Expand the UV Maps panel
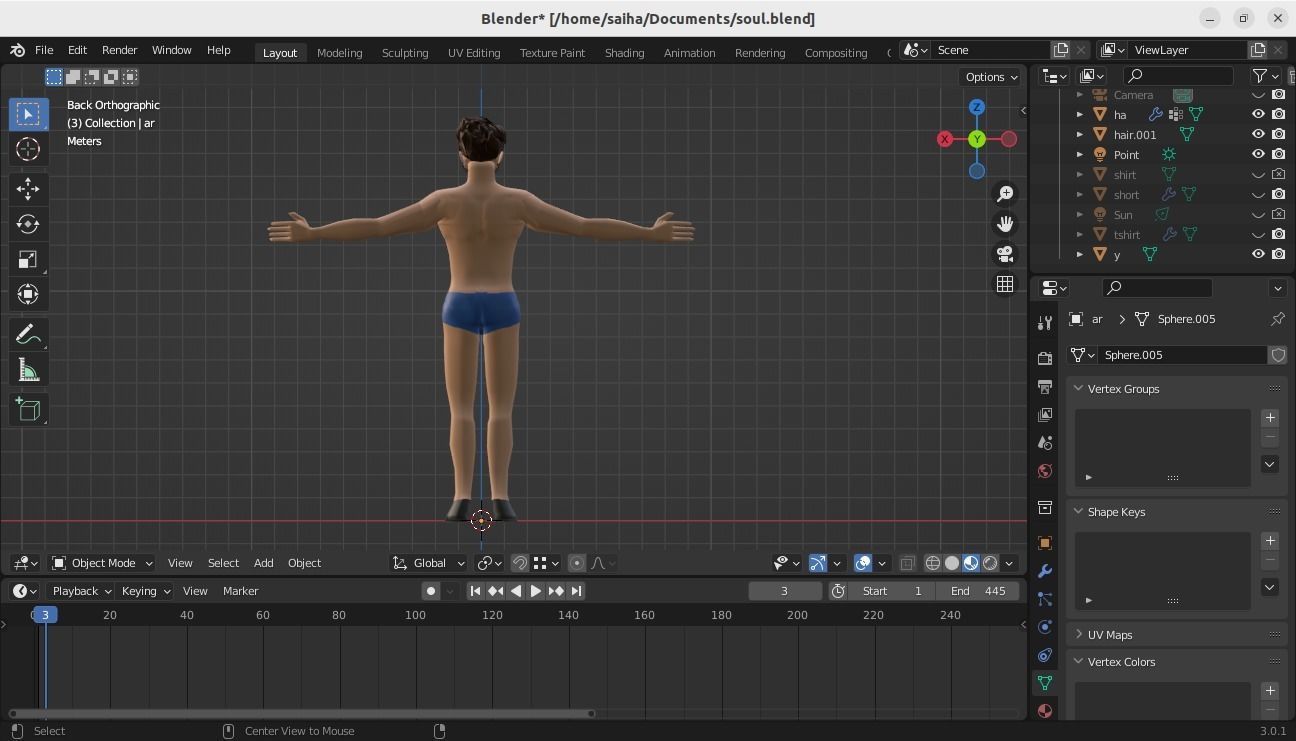The width and height of the screenshot is (1296, 741). (x=1078, y=634)
